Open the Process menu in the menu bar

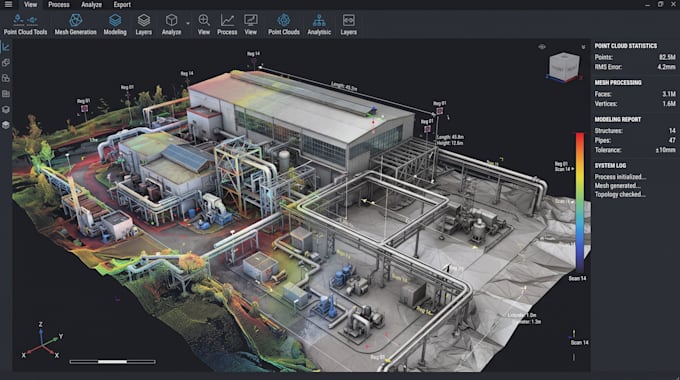point(59,5)
